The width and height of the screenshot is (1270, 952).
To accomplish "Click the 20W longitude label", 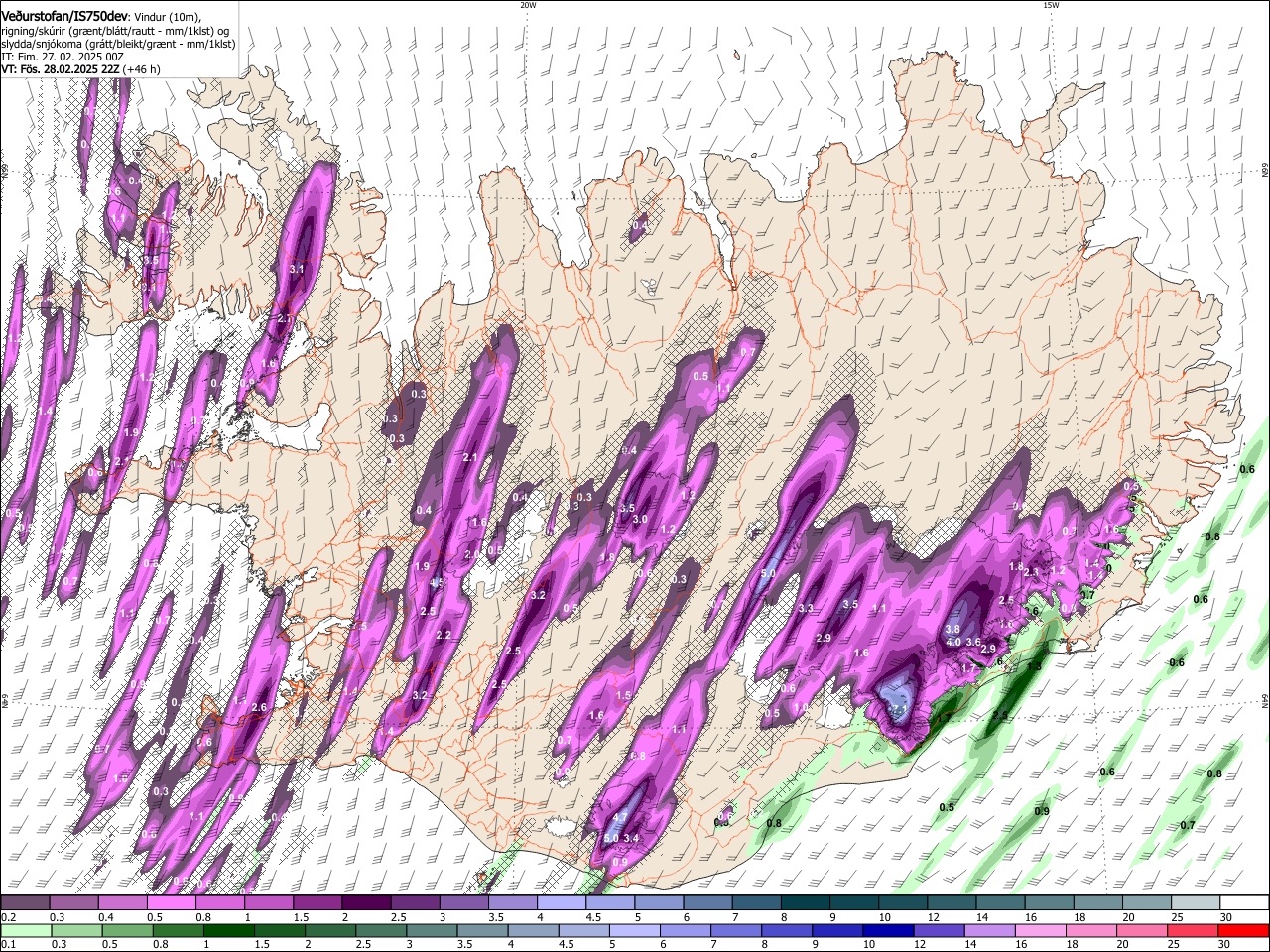I will 528,5.
